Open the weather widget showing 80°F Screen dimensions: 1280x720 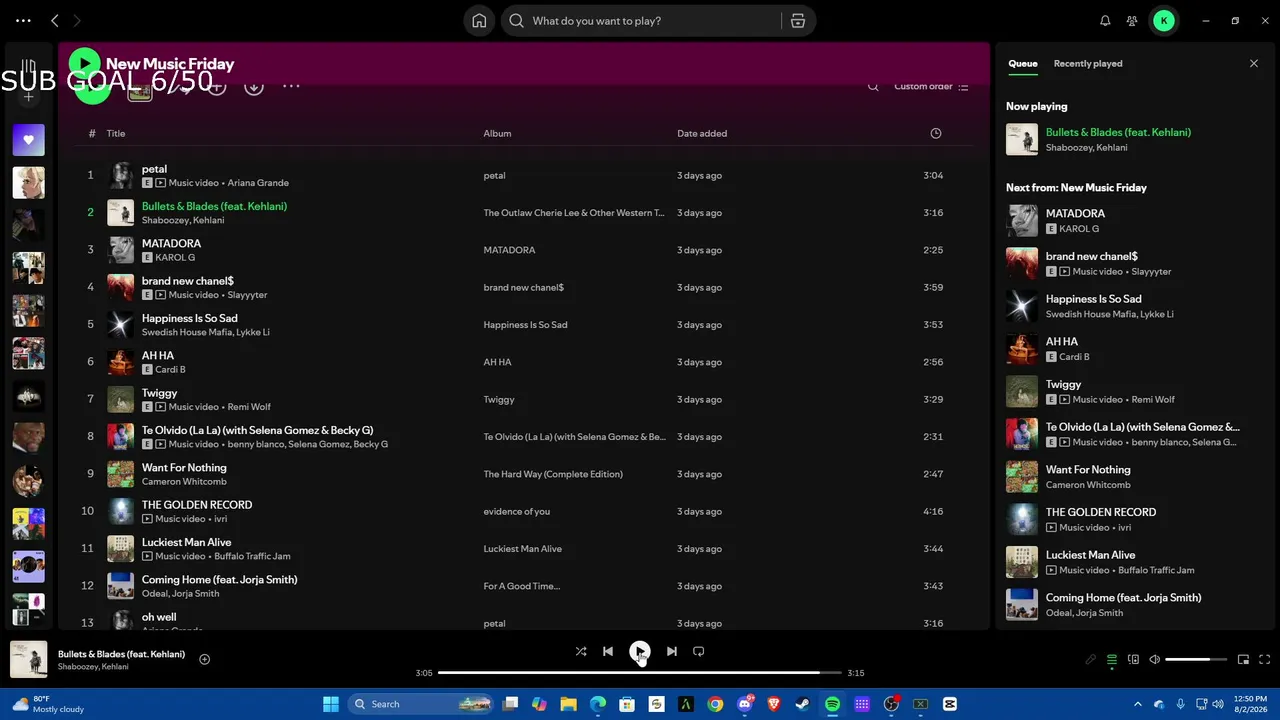coord(48,704)
